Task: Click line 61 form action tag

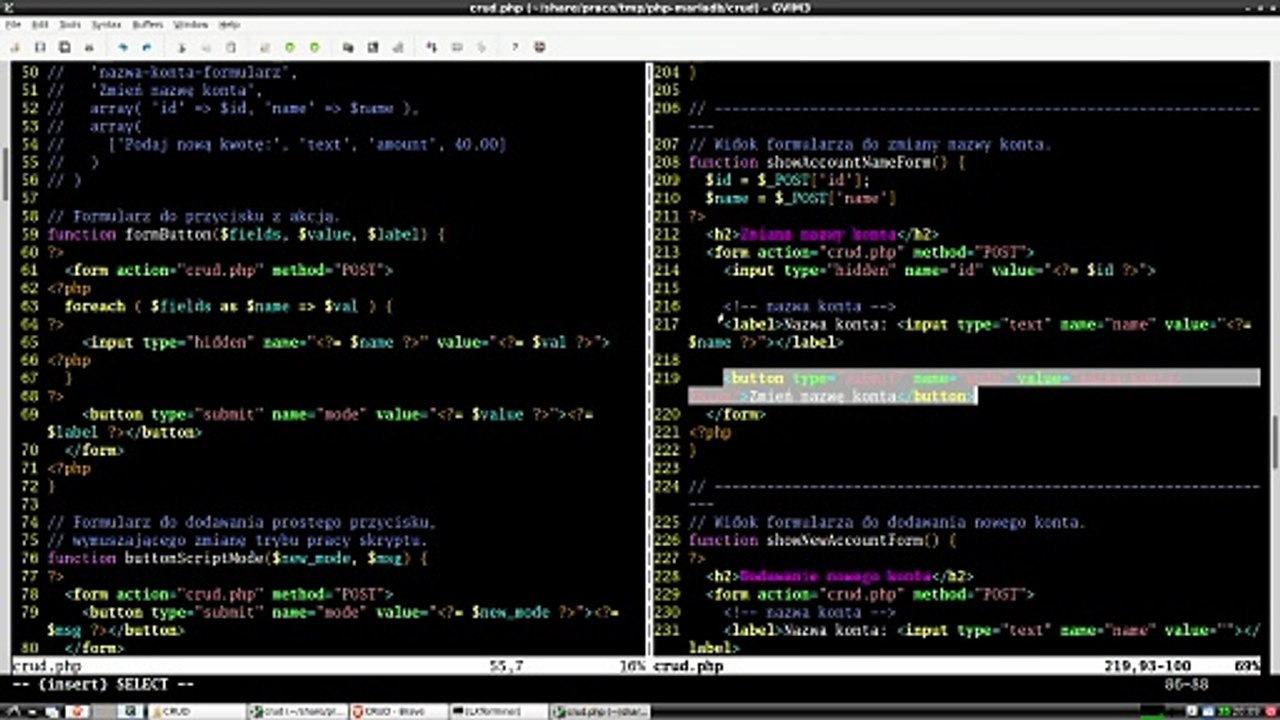Action: pos(228,270)
